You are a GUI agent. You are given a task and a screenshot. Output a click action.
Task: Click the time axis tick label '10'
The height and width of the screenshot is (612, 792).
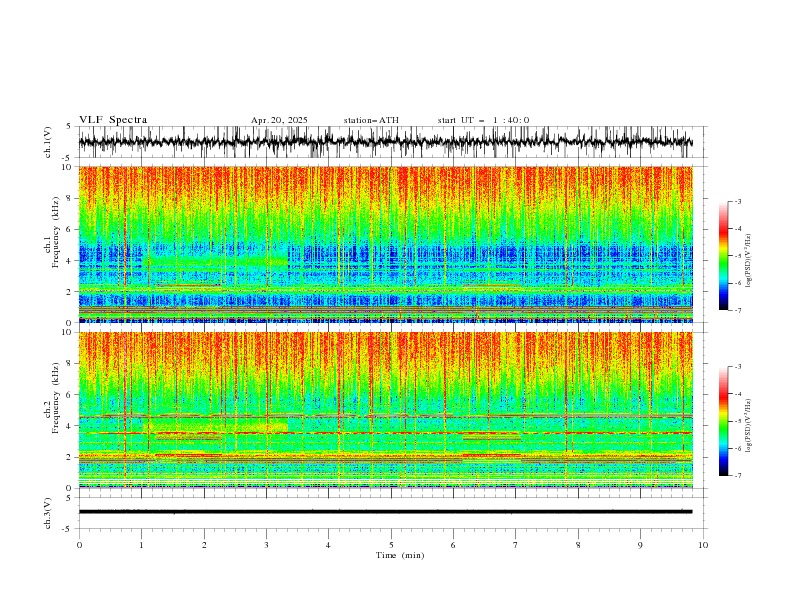point(703,545)
